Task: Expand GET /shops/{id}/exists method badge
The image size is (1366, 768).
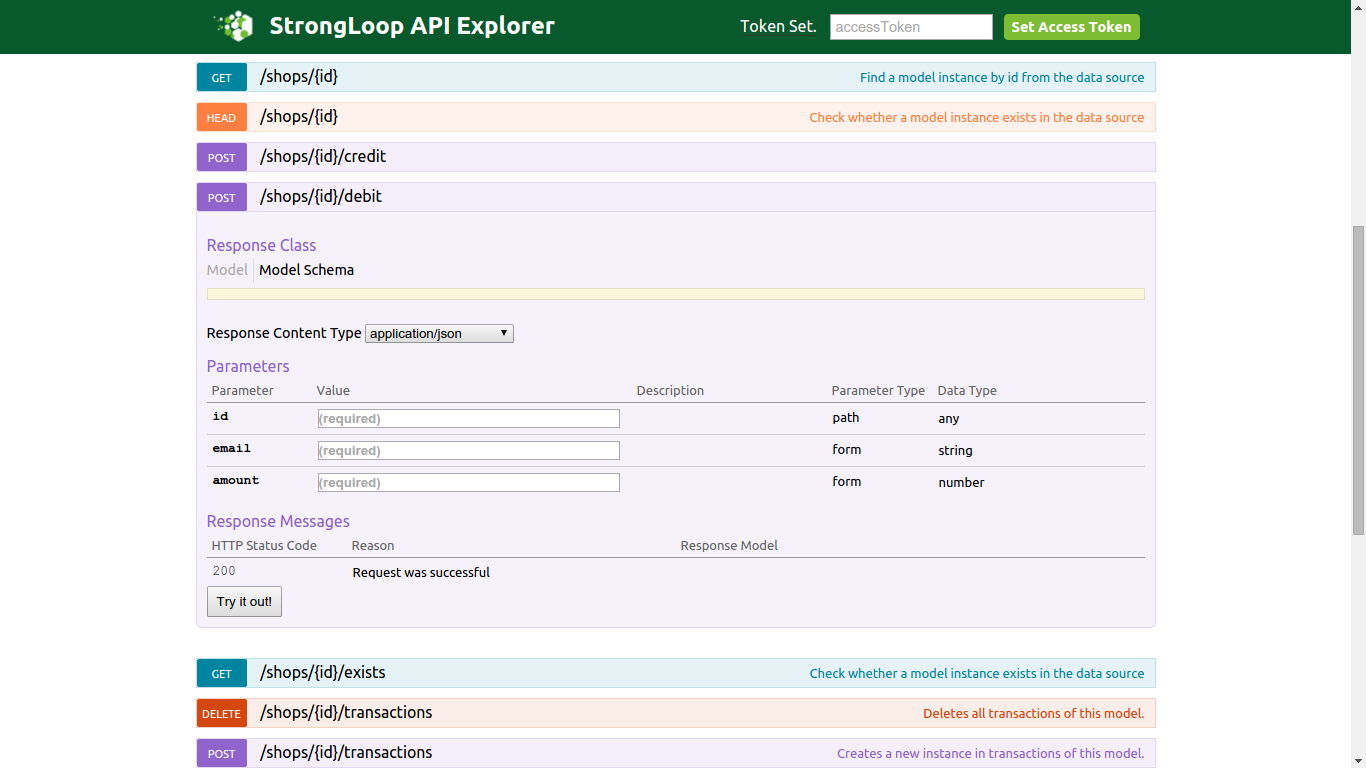Action: pos(221,673)
